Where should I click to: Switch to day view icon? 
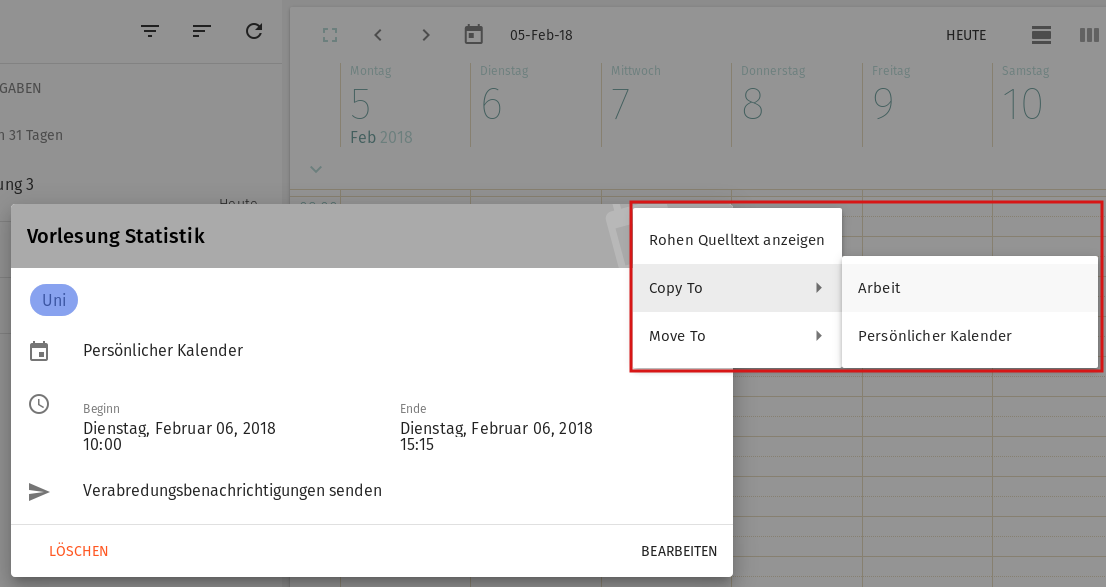click(1041, 35)
